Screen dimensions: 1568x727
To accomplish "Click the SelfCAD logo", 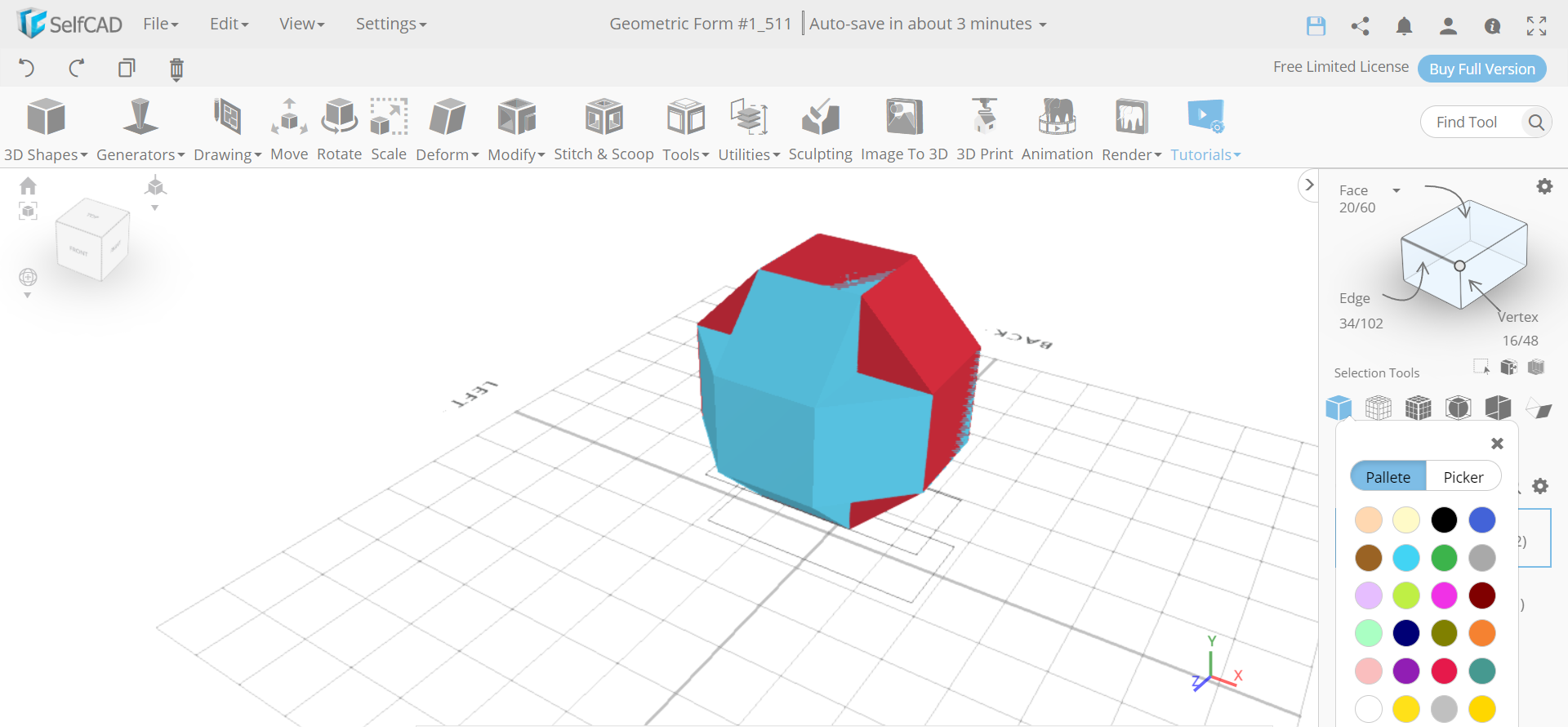I will (69, 24).
